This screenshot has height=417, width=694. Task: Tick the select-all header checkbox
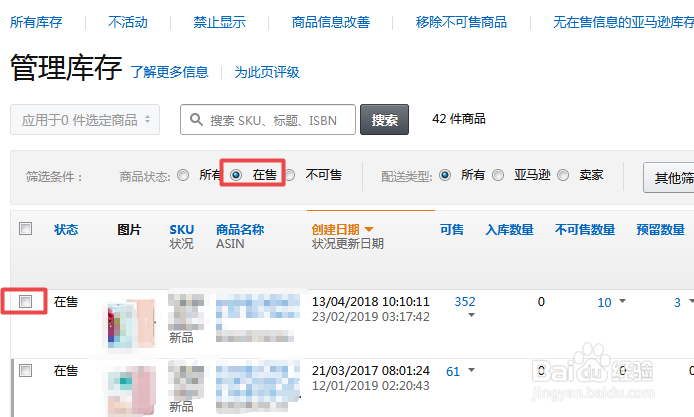point(26,228)
